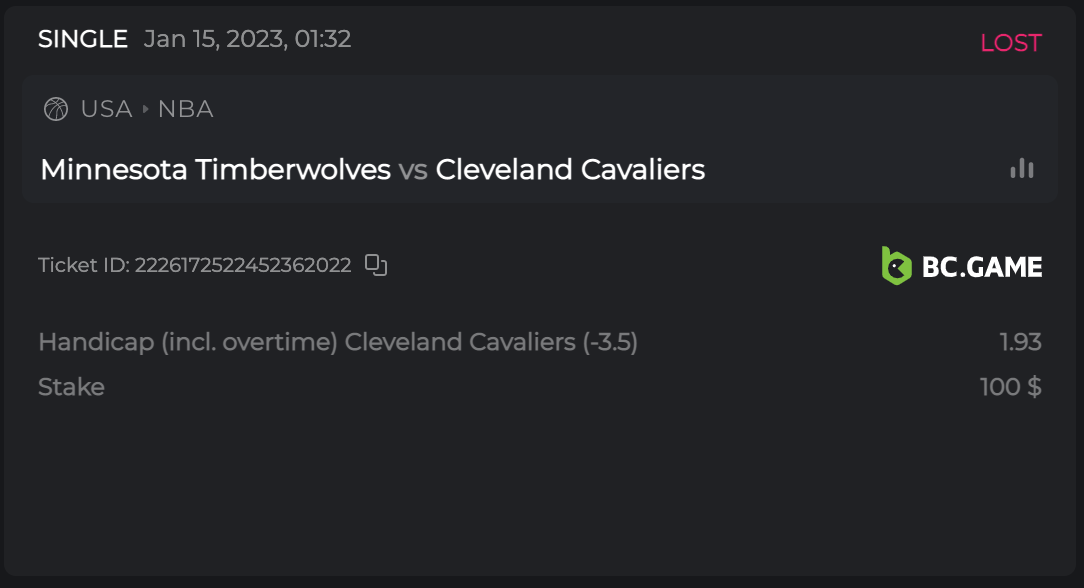Click the Minnesota Timberwolves team name
This screenshot has width=1084, height=588.
[x=215, y=169]
